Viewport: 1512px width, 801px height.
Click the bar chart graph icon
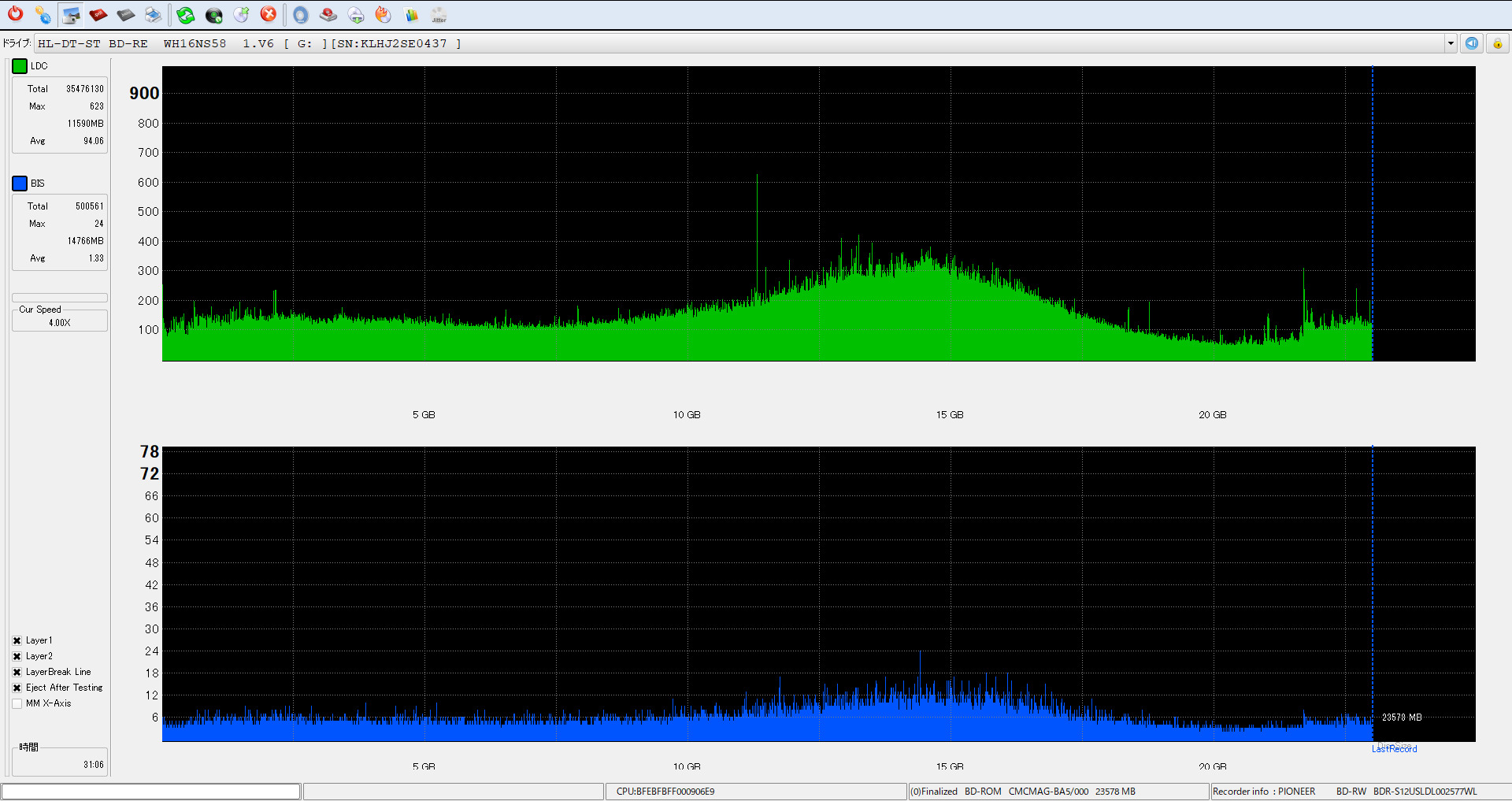(x=411, y=15)
